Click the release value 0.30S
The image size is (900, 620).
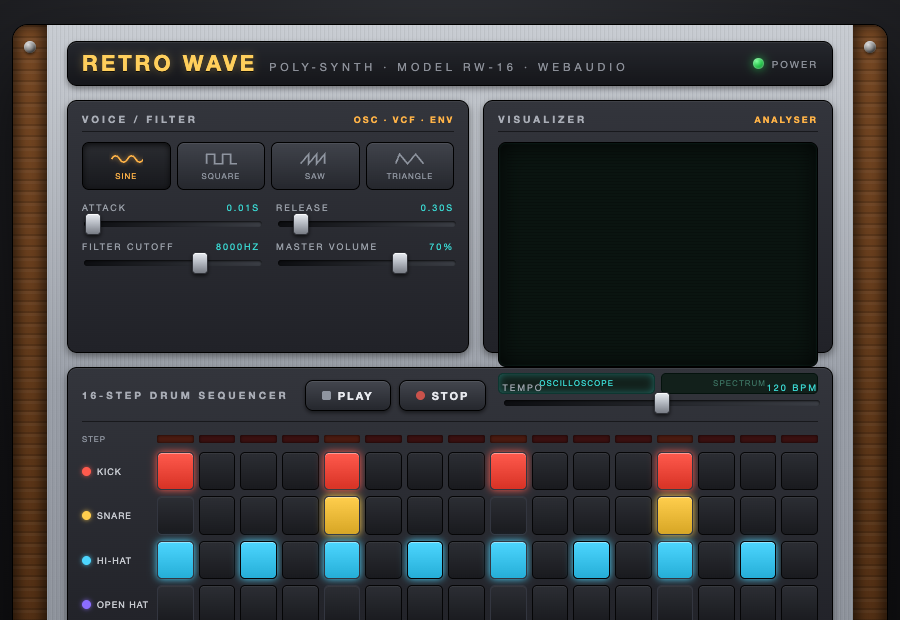[x=437, y=208]
